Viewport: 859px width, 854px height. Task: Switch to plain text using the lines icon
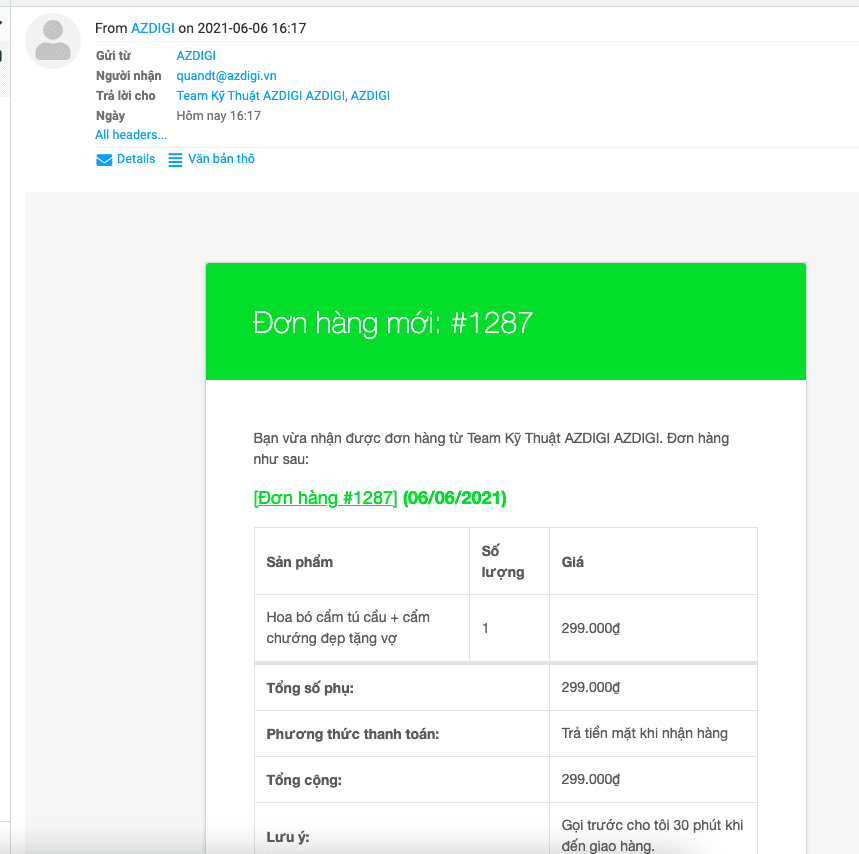click(x=174, y=159)
